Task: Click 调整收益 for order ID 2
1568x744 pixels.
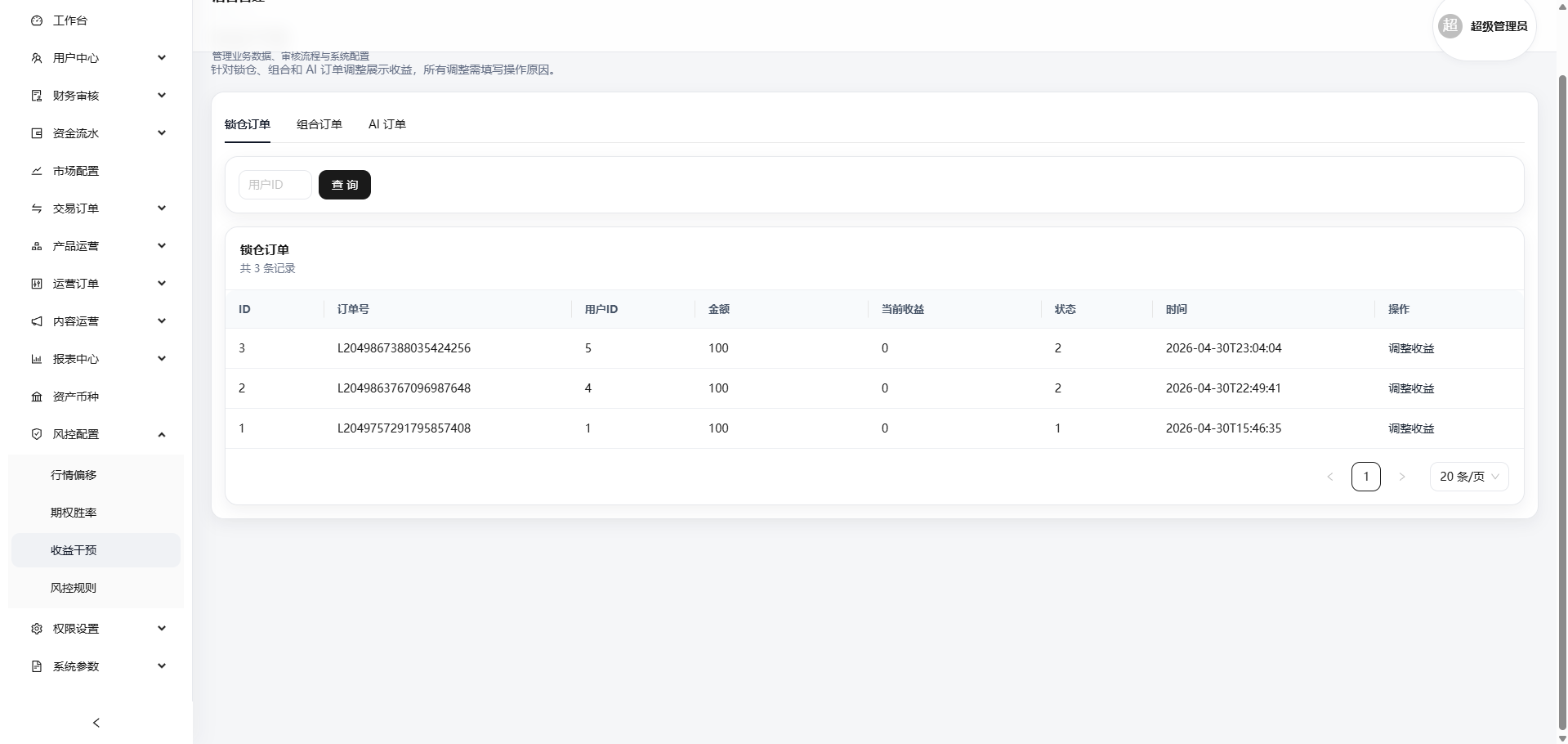Action: tap(1411, 388)
